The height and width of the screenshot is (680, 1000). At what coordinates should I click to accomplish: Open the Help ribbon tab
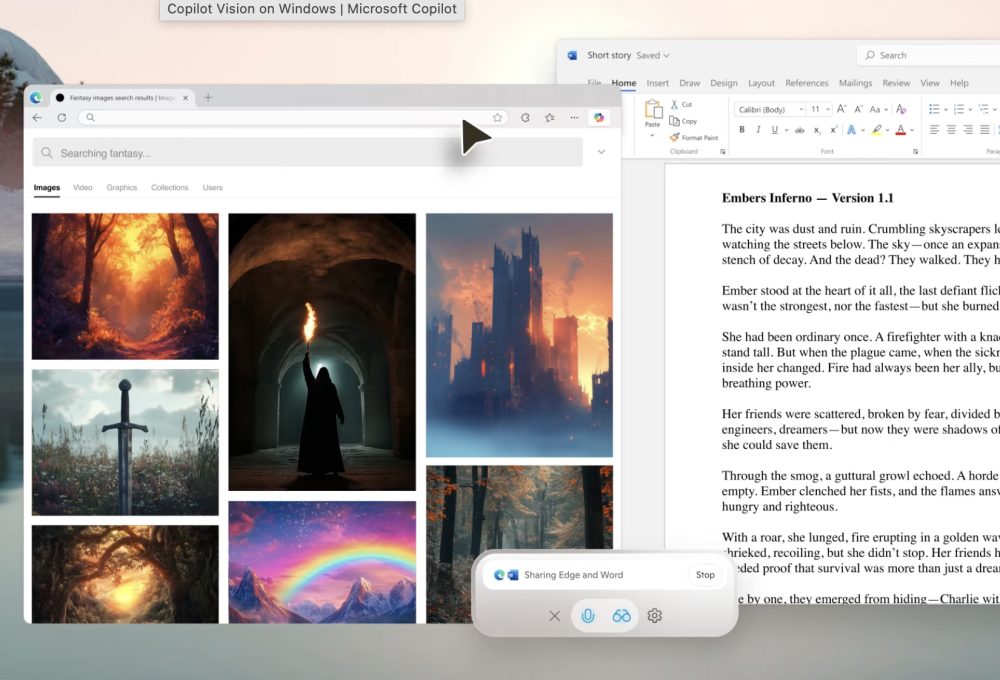click(959, 83)
